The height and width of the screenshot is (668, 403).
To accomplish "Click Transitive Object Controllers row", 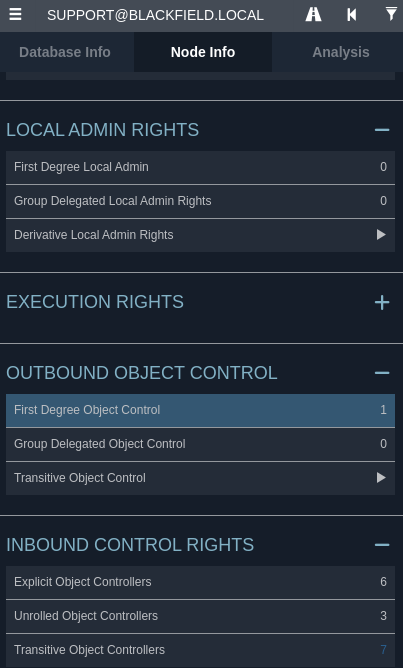I will click(x=200, y=650).
